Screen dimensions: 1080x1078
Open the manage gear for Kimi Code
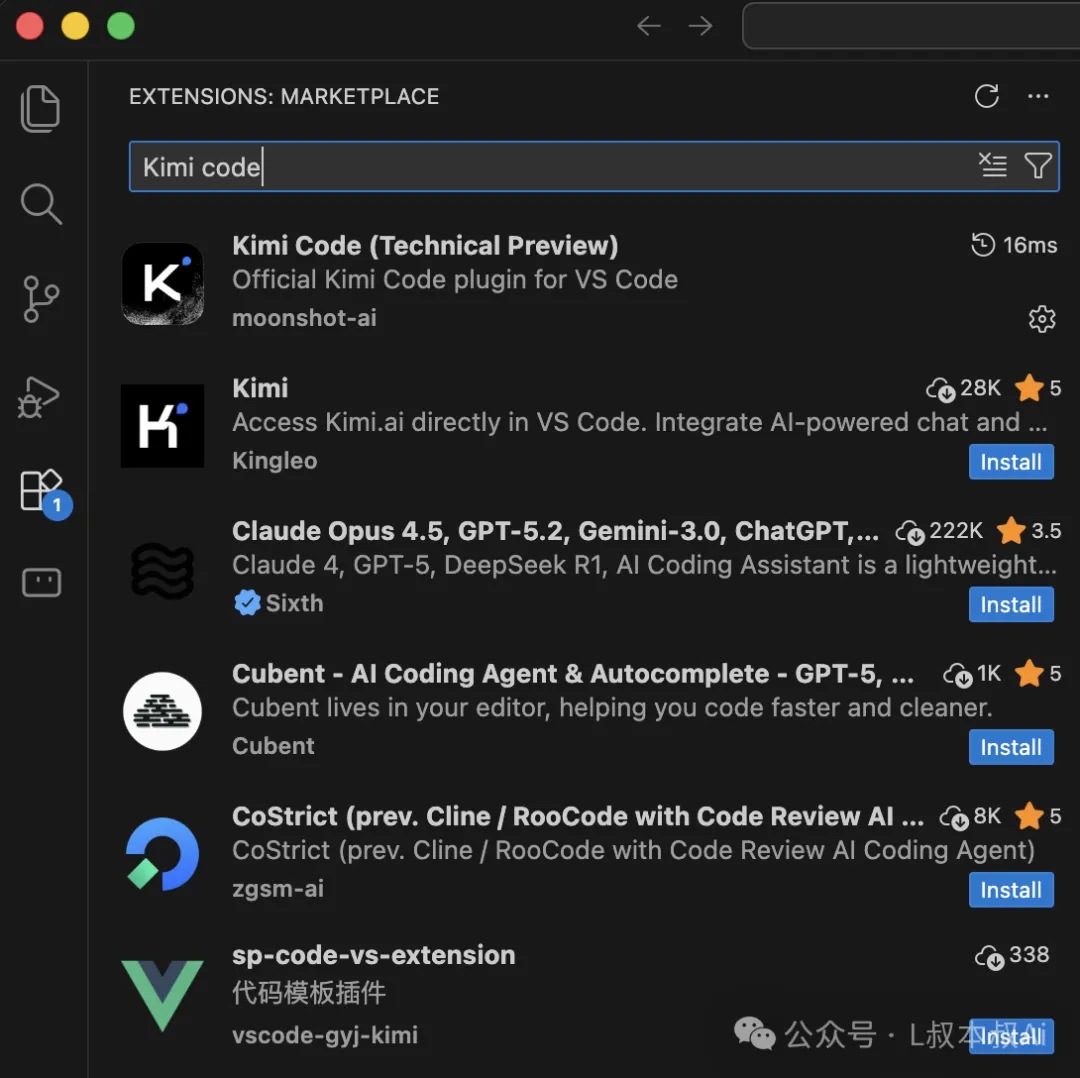[1041, 319]
